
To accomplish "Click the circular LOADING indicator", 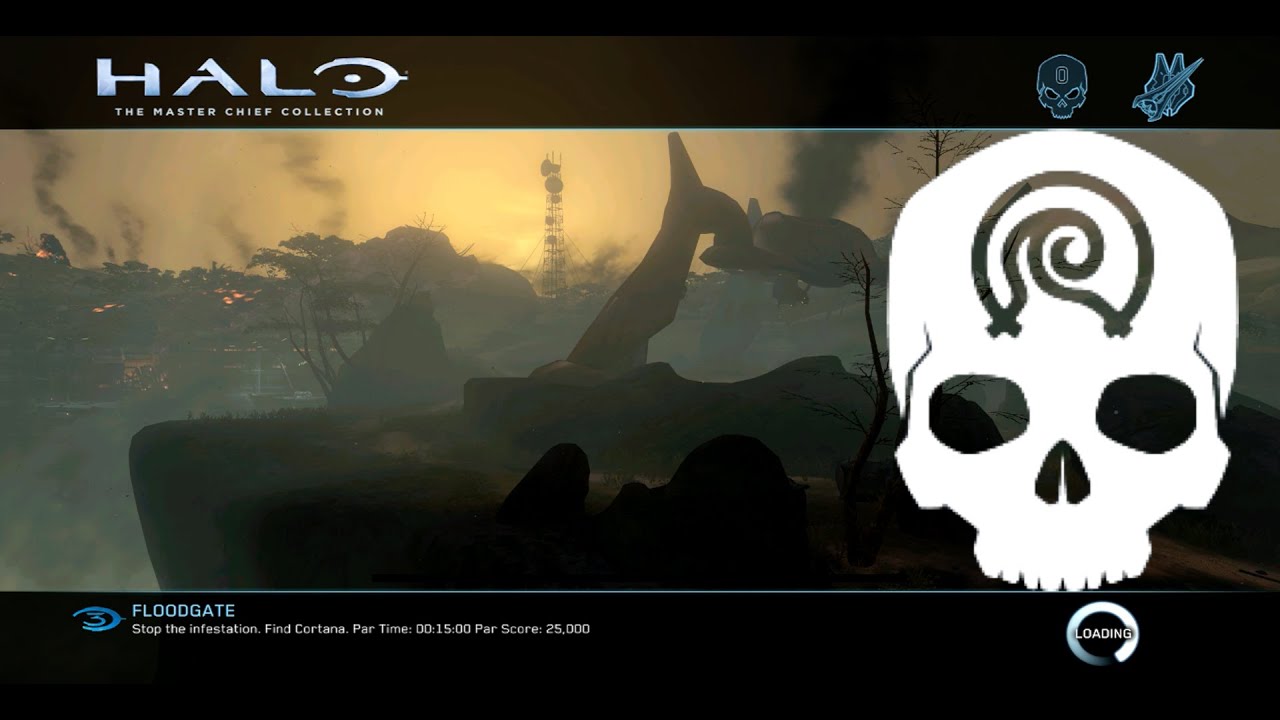I will 1102,633.
